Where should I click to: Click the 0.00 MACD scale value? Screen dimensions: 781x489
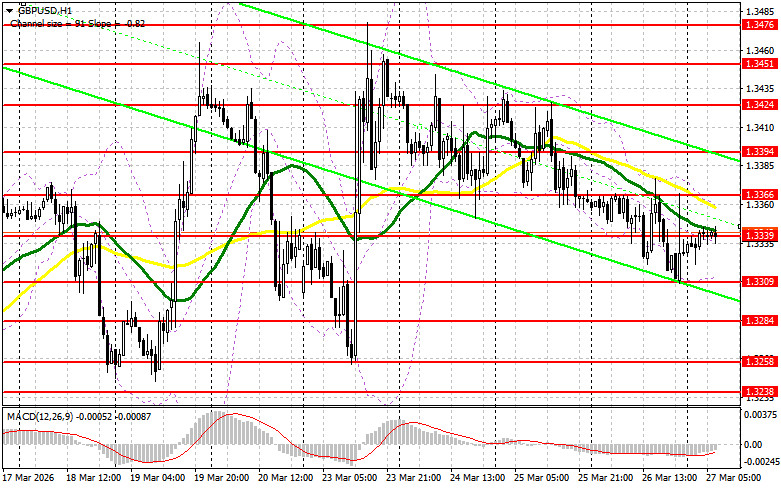click(x=752, y=445)
